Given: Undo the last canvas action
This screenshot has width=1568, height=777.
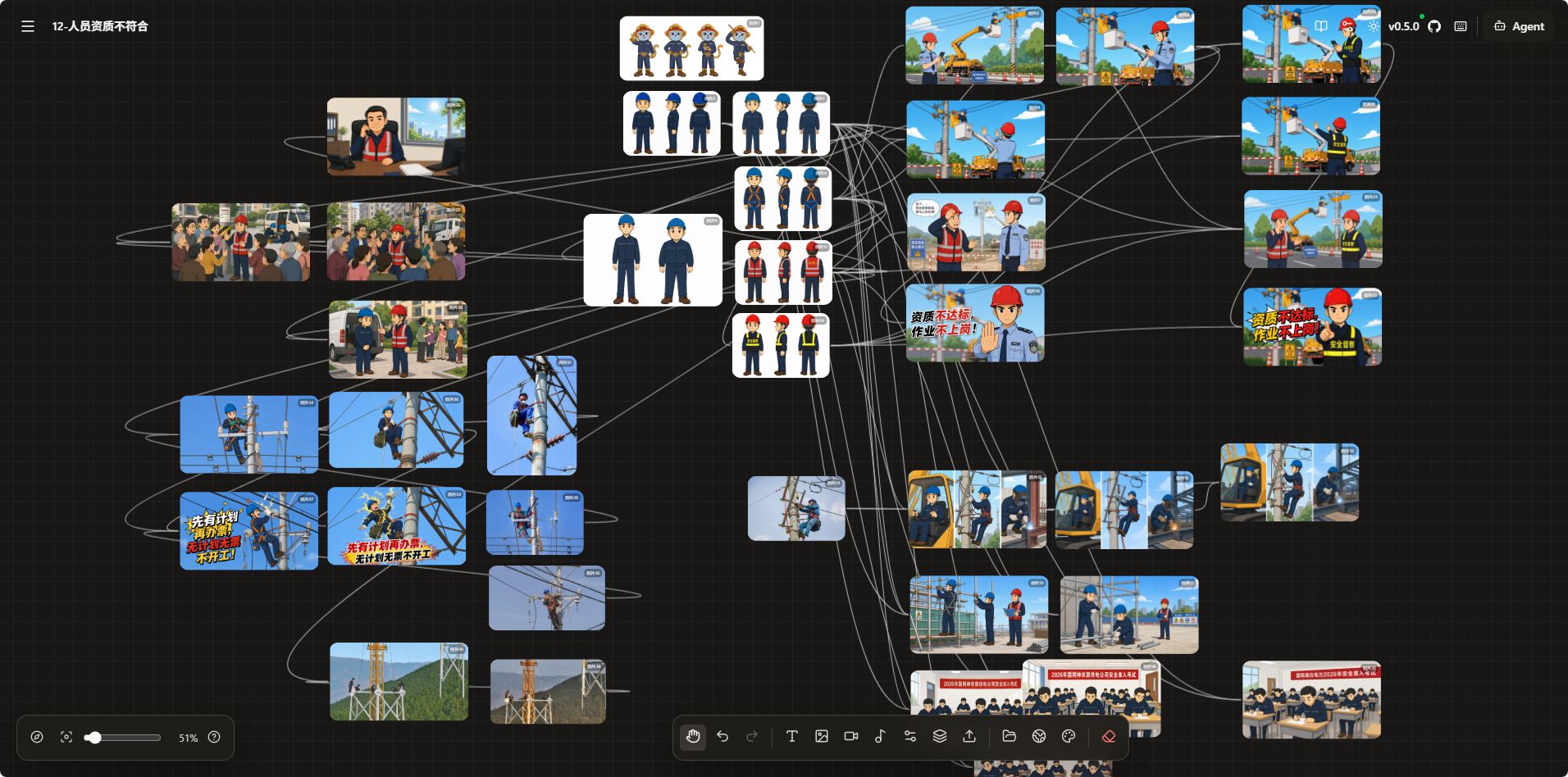Looking at the screenshot, I should coord(722,736).
